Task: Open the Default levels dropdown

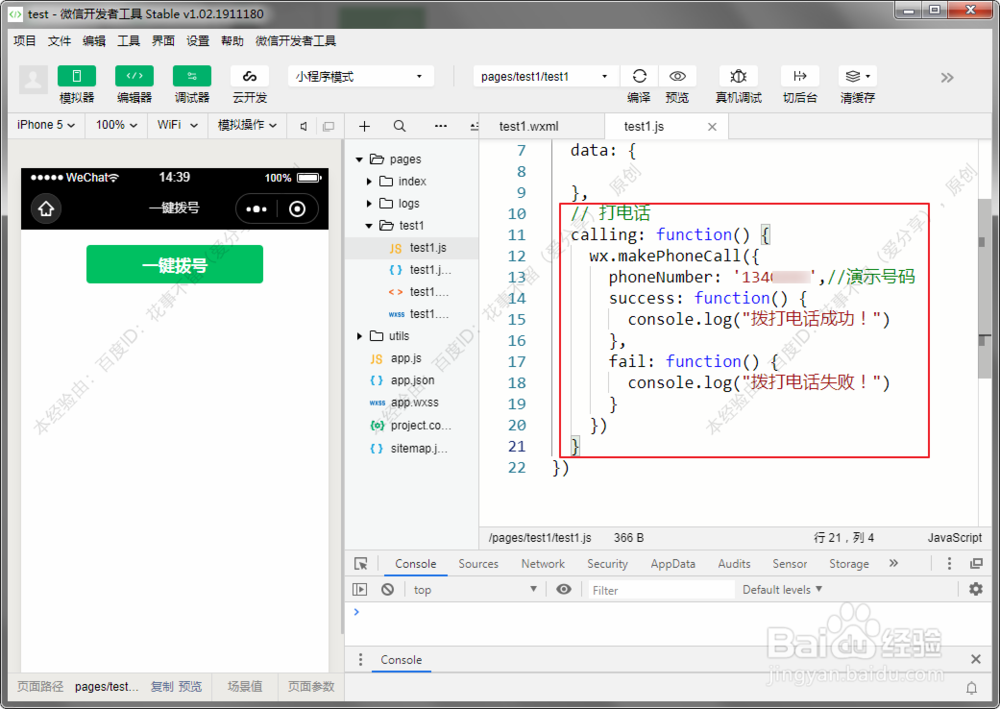Action: tap(782, 590)
